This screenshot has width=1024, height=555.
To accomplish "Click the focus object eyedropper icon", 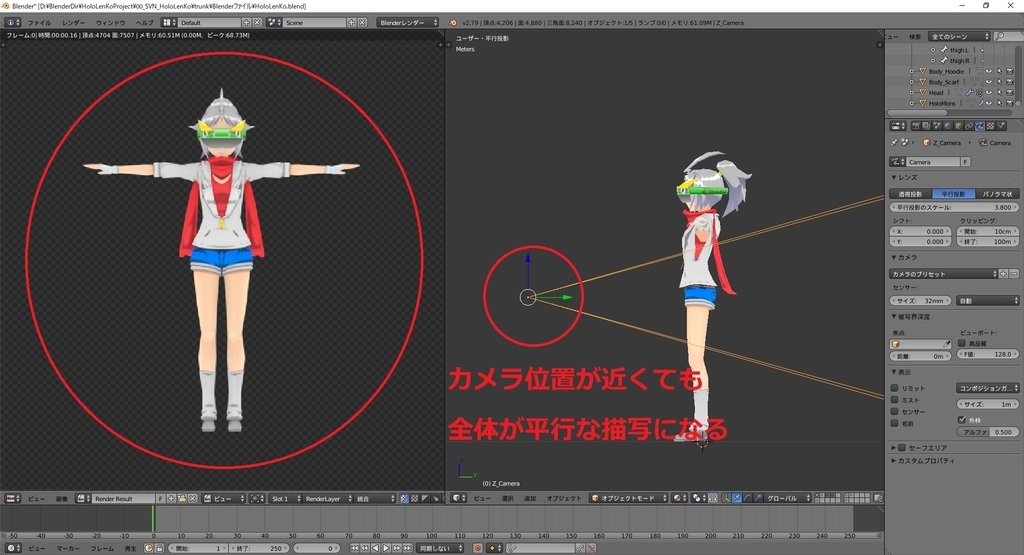I will (946, 344).
